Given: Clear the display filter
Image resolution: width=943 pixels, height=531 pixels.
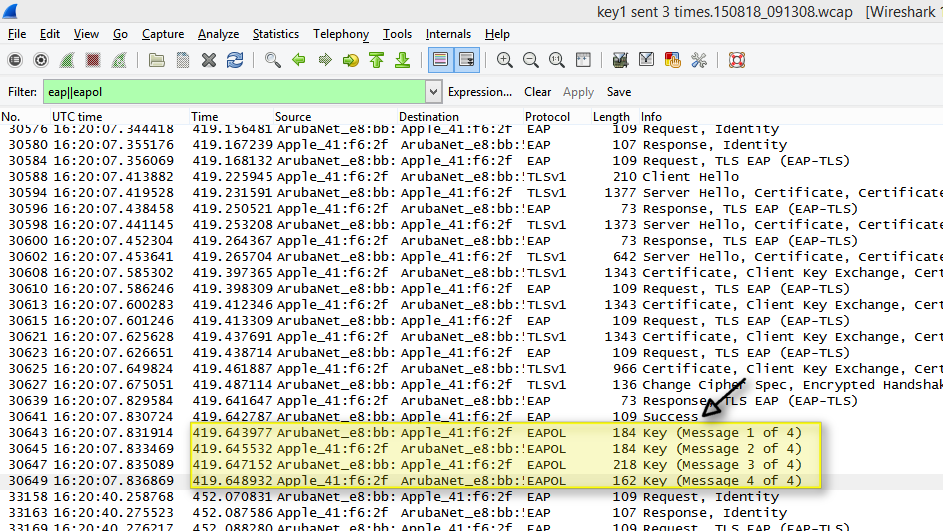Looking at the screenshot, I should pyautogui.click(x=537, y=92).
